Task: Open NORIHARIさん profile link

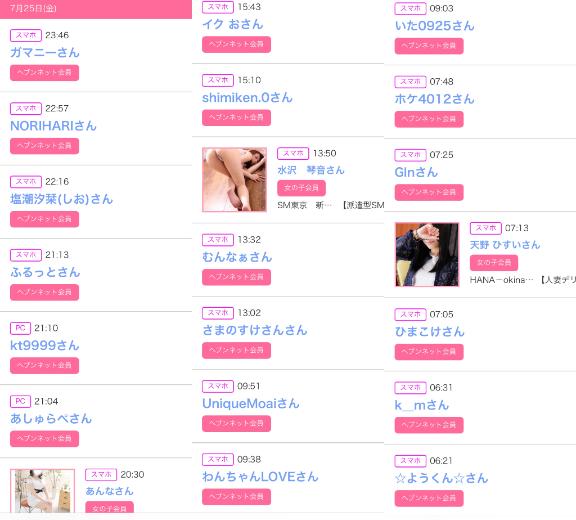Action: coord(53,126)
